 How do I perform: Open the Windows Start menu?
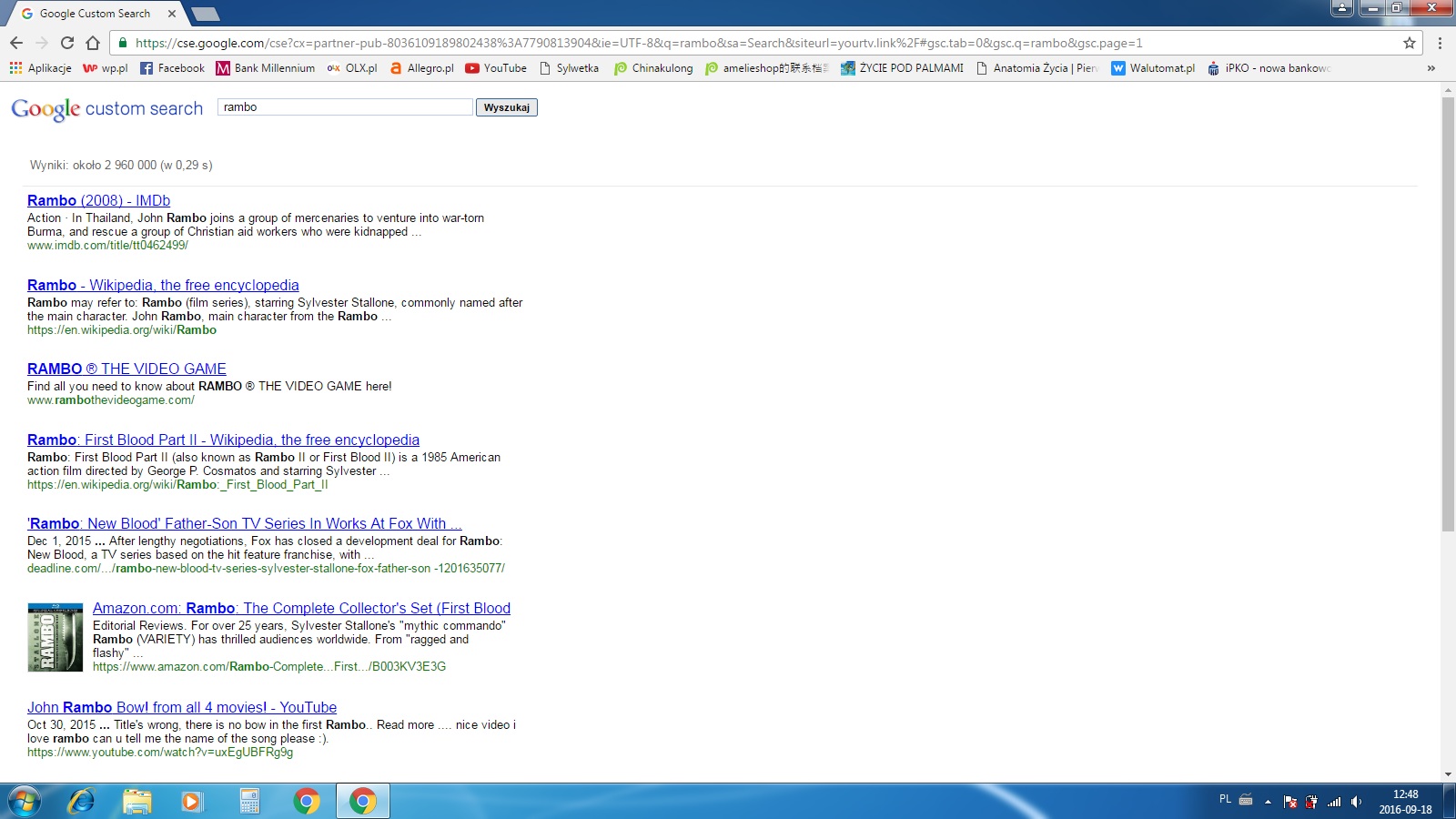pyautogui.click(x=25, y=801)
